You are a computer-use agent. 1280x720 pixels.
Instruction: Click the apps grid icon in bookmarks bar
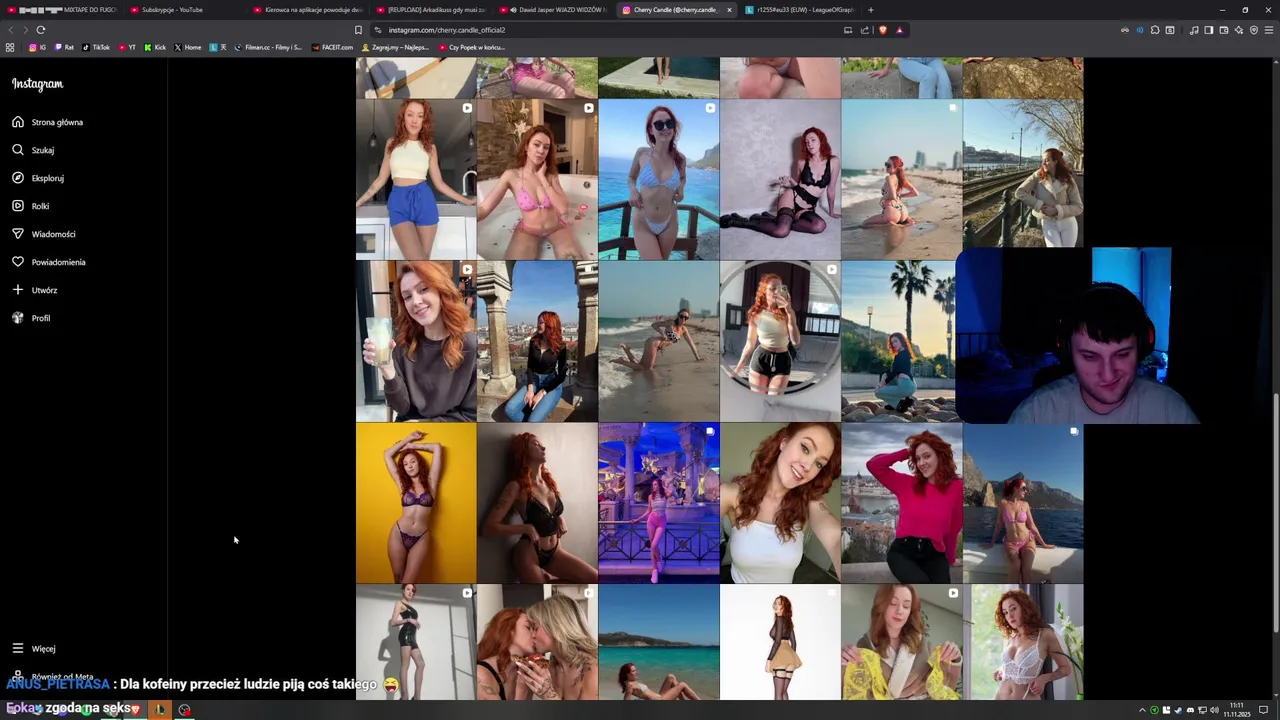[x=10, y=47]
